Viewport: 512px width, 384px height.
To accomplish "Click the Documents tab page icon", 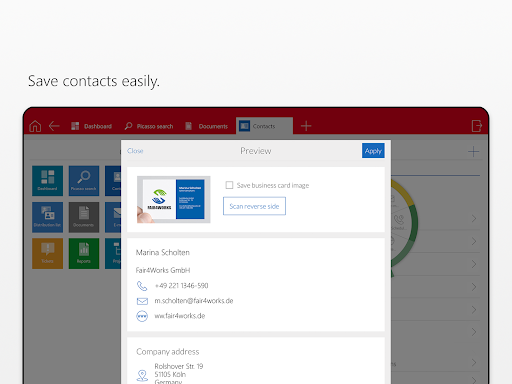I will tap(189, 126).
